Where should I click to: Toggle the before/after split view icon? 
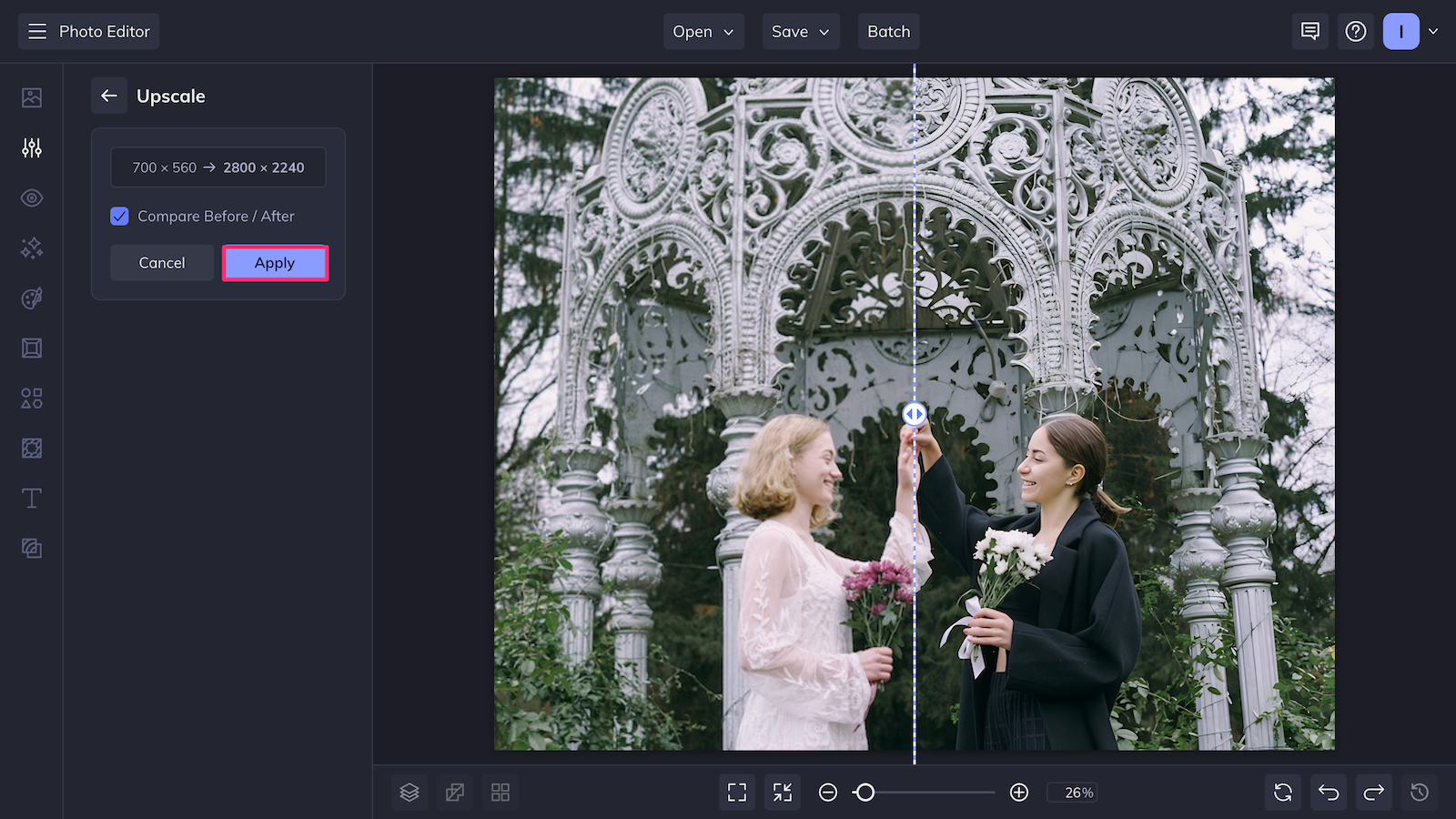click(x=454, y=792)
